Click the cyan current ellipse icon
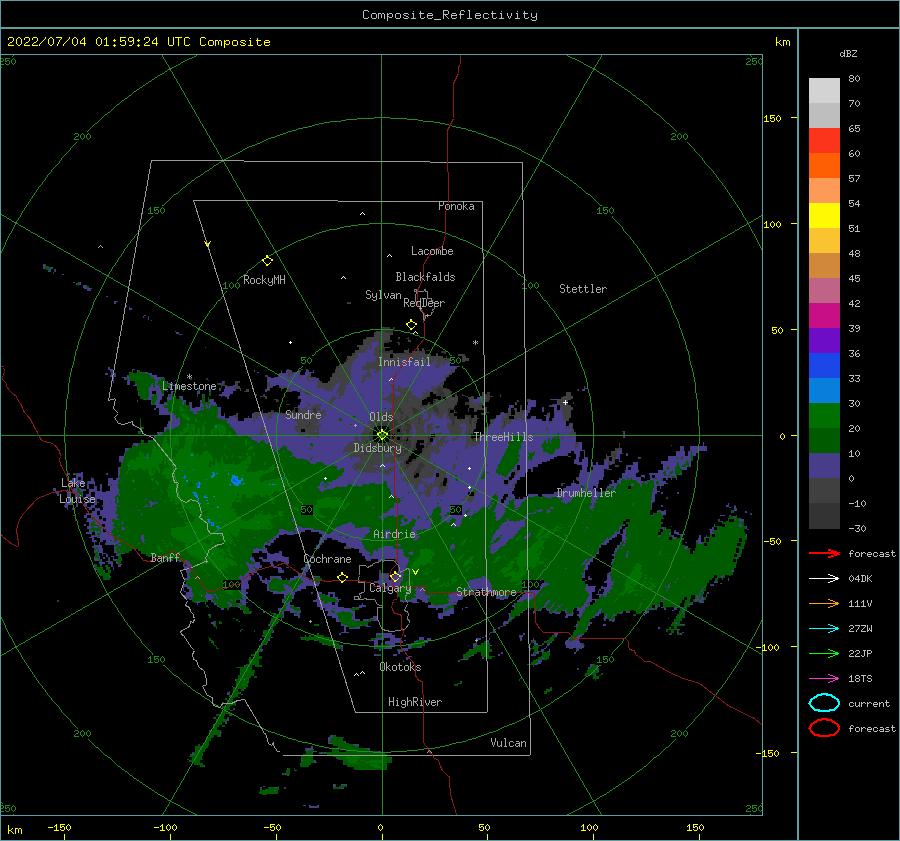The image size is (900, 841). [824, 703]
